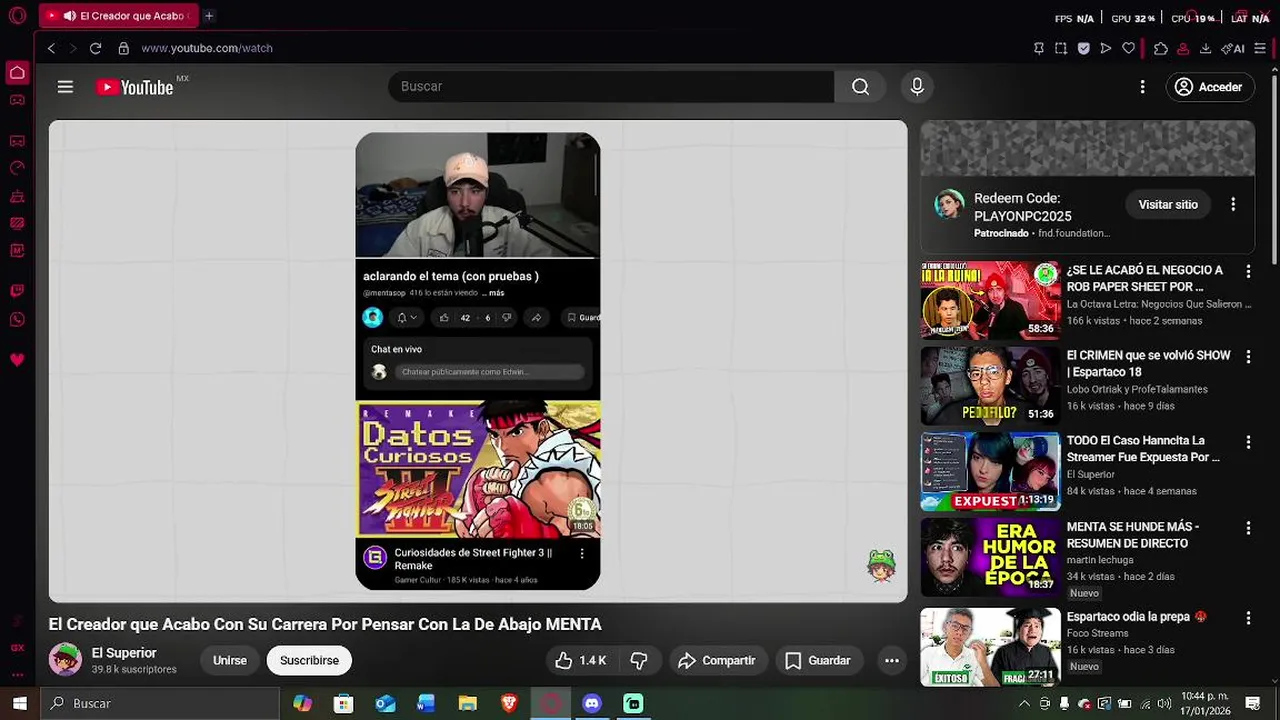Open the ROB PAPER SHEET video thumbnail
This screenshot has width=1280, height=720.
tap(990, 300)
